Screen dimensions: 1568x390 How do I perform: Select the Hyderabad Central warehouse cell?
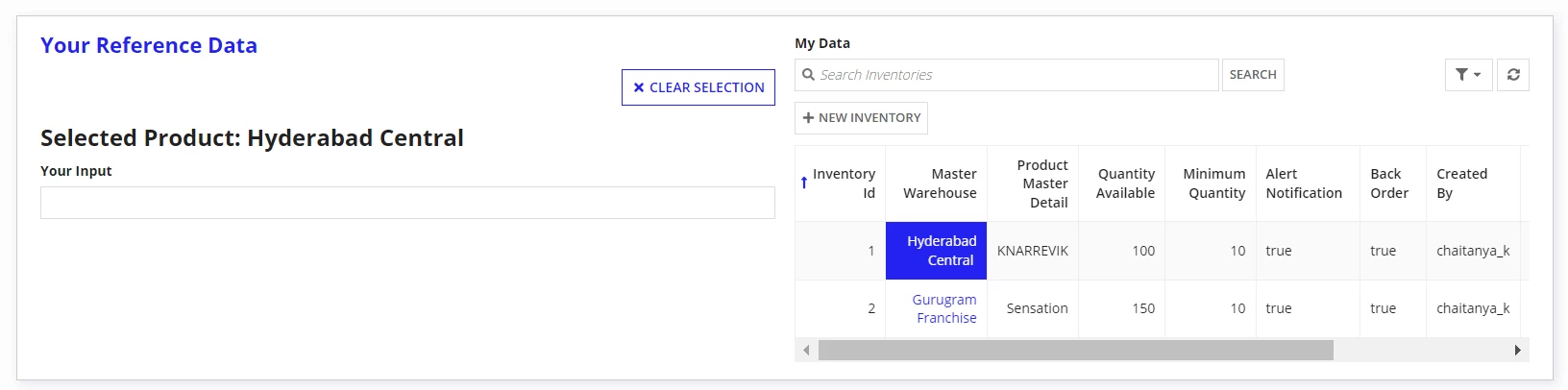tap(936, 251)
